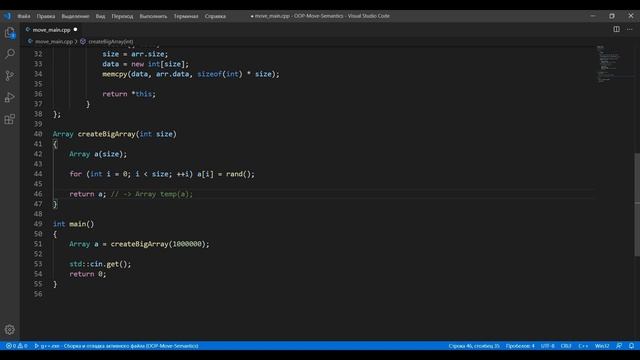Open the Правка menu
This screenshot has width=640, height=360.
[x=46, y=16]
